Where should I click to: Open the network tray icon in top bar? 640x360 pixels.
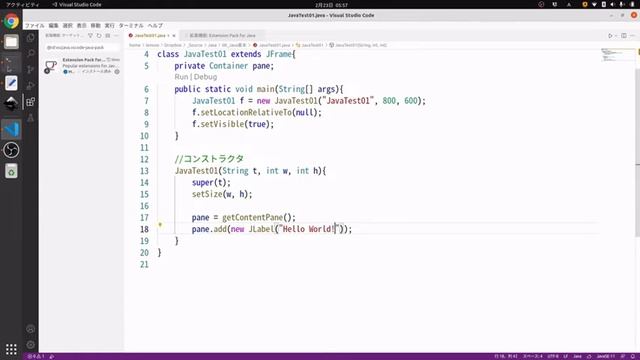[x=594, y=4]
